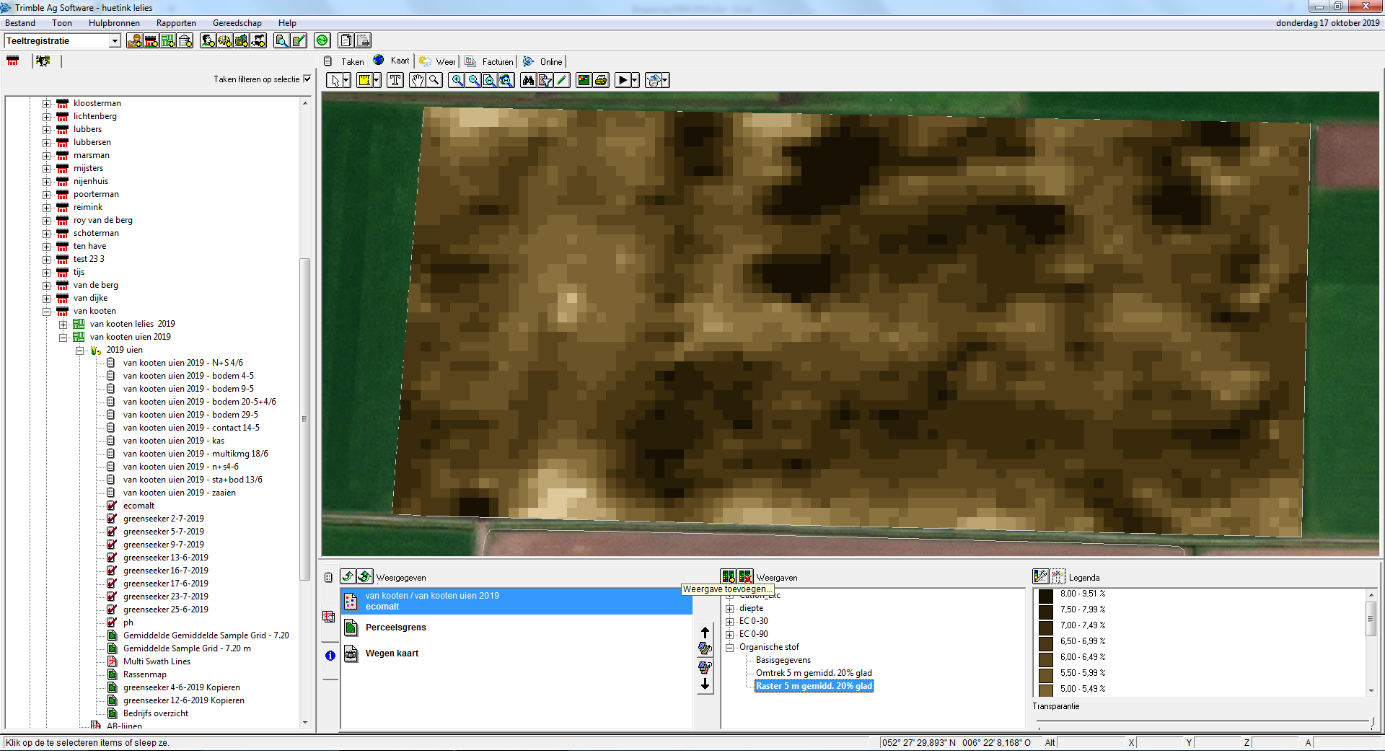Switch to the Taken tab
The image size is (1385, 751).
[345, 61]
